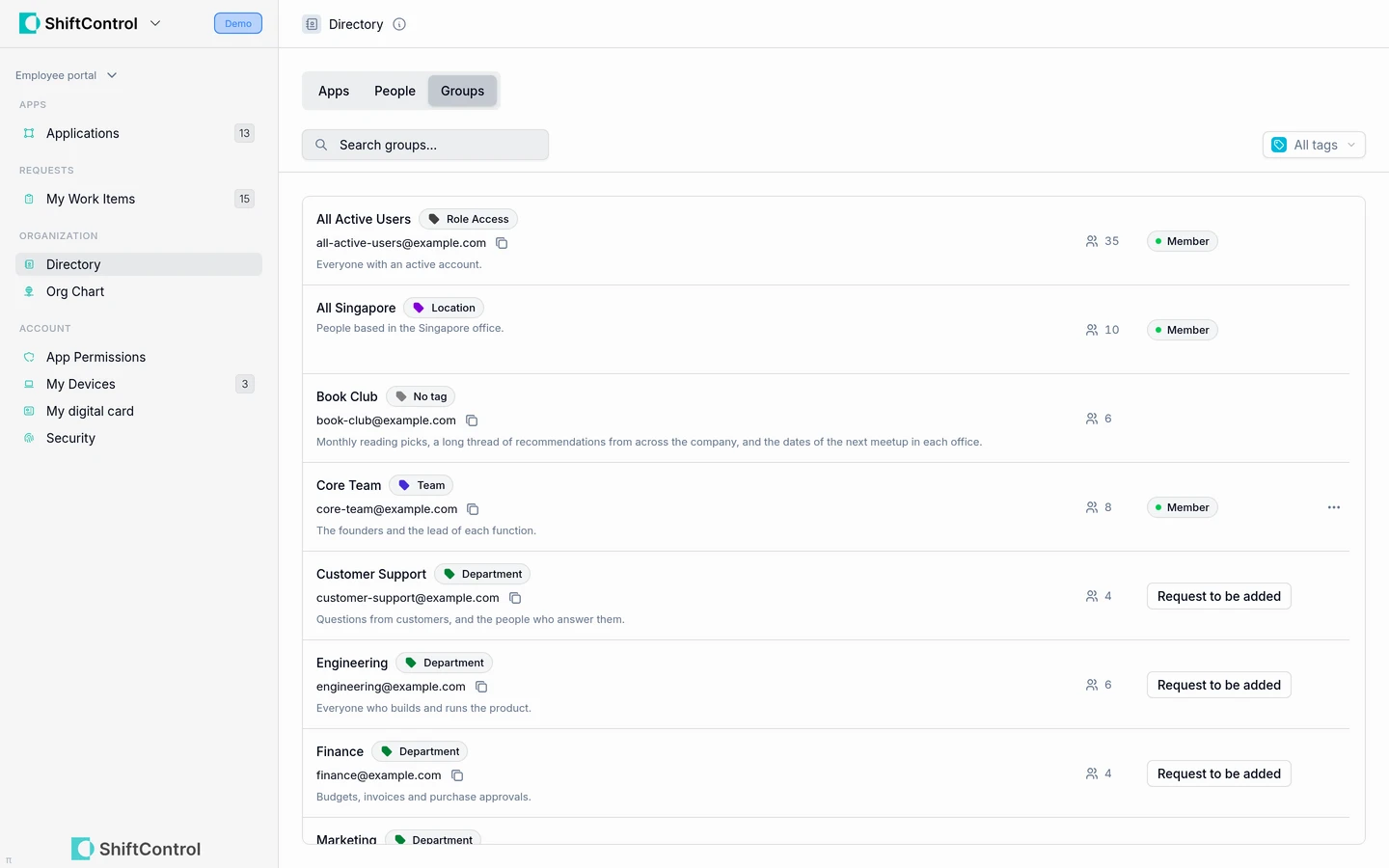Click the No tag label on Book Club
This screenshot has height=868, width=1389.
click(421, 396)
